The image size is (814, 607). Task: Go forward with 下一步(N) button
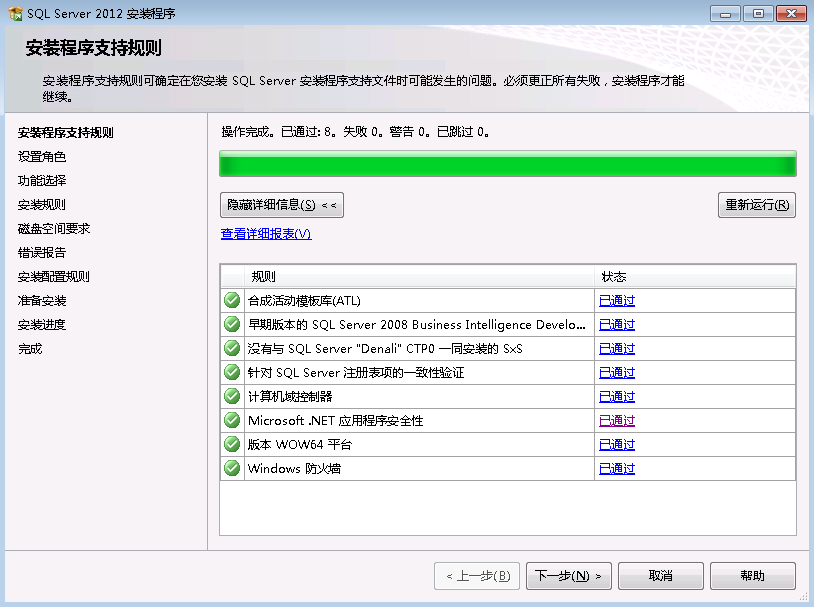point(569,576)
